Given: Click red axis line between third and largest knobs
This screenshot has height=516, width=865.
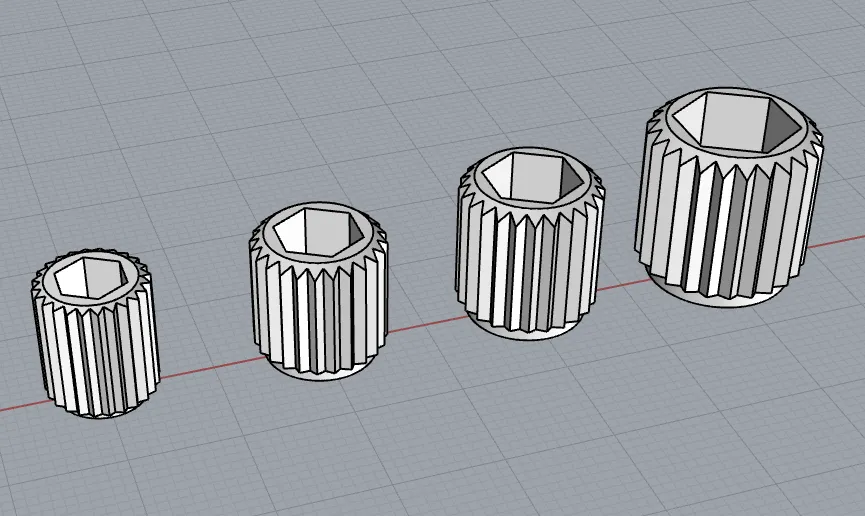Looking at the screenshot, I should click(621, 285).
